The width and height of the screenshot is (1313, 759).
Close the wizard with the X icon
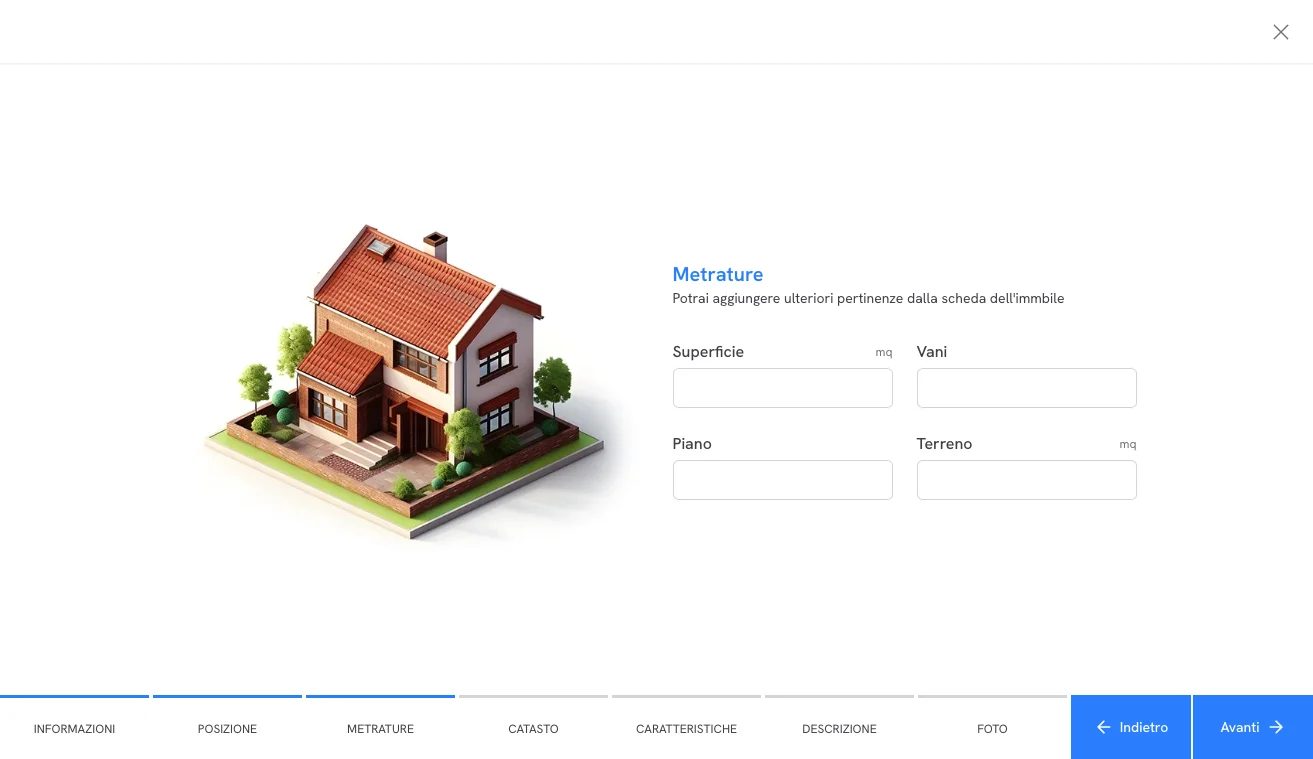tap(1280, 32)
